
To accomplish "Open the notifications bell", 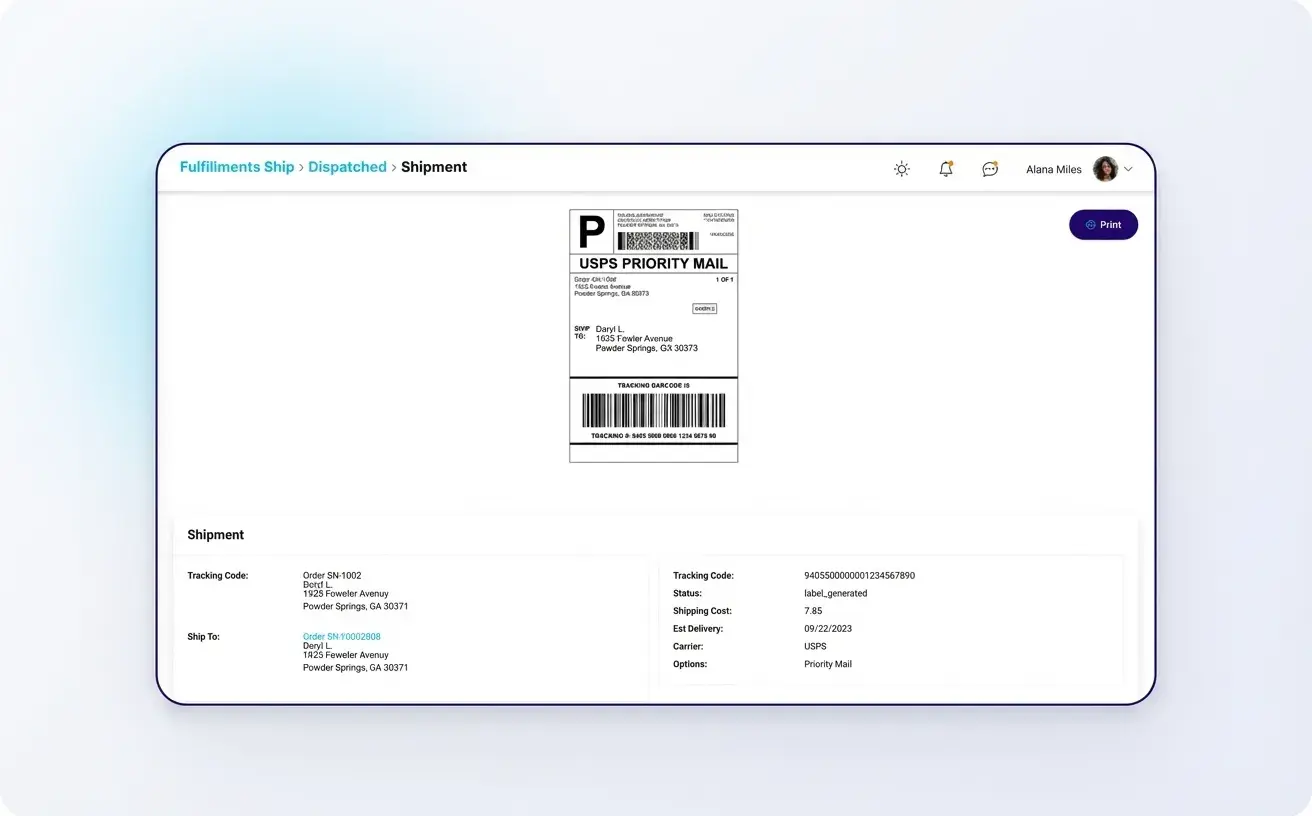I will 945,169.
